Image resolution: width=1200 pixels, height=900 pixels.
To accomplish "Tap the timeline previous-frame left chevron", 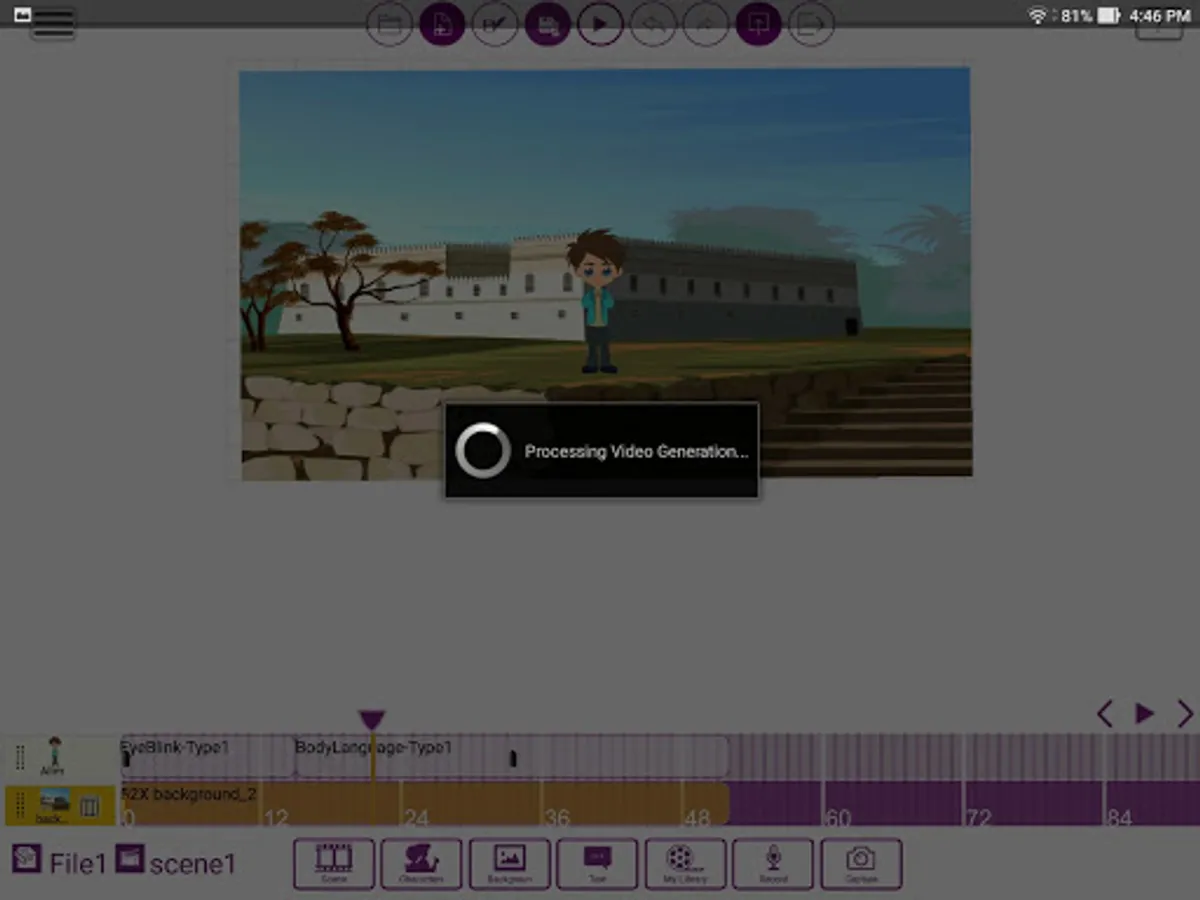I will 1105,713.
